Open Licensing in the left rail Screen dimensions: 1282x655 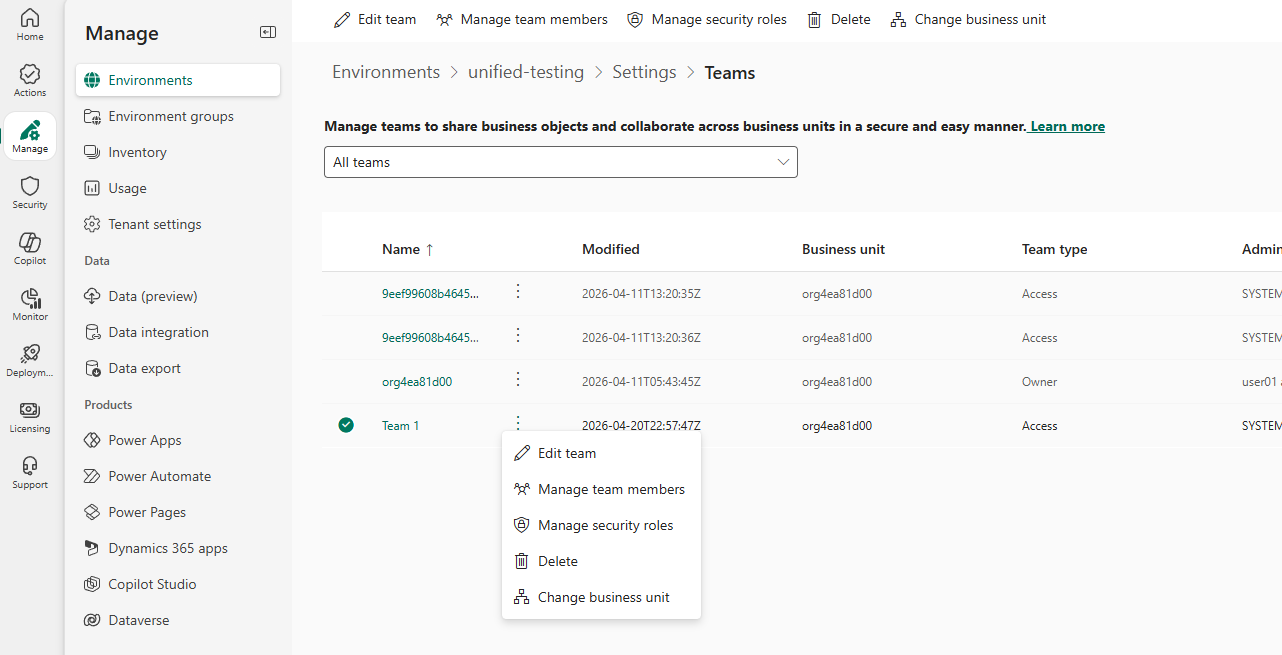tap(30, 417)
